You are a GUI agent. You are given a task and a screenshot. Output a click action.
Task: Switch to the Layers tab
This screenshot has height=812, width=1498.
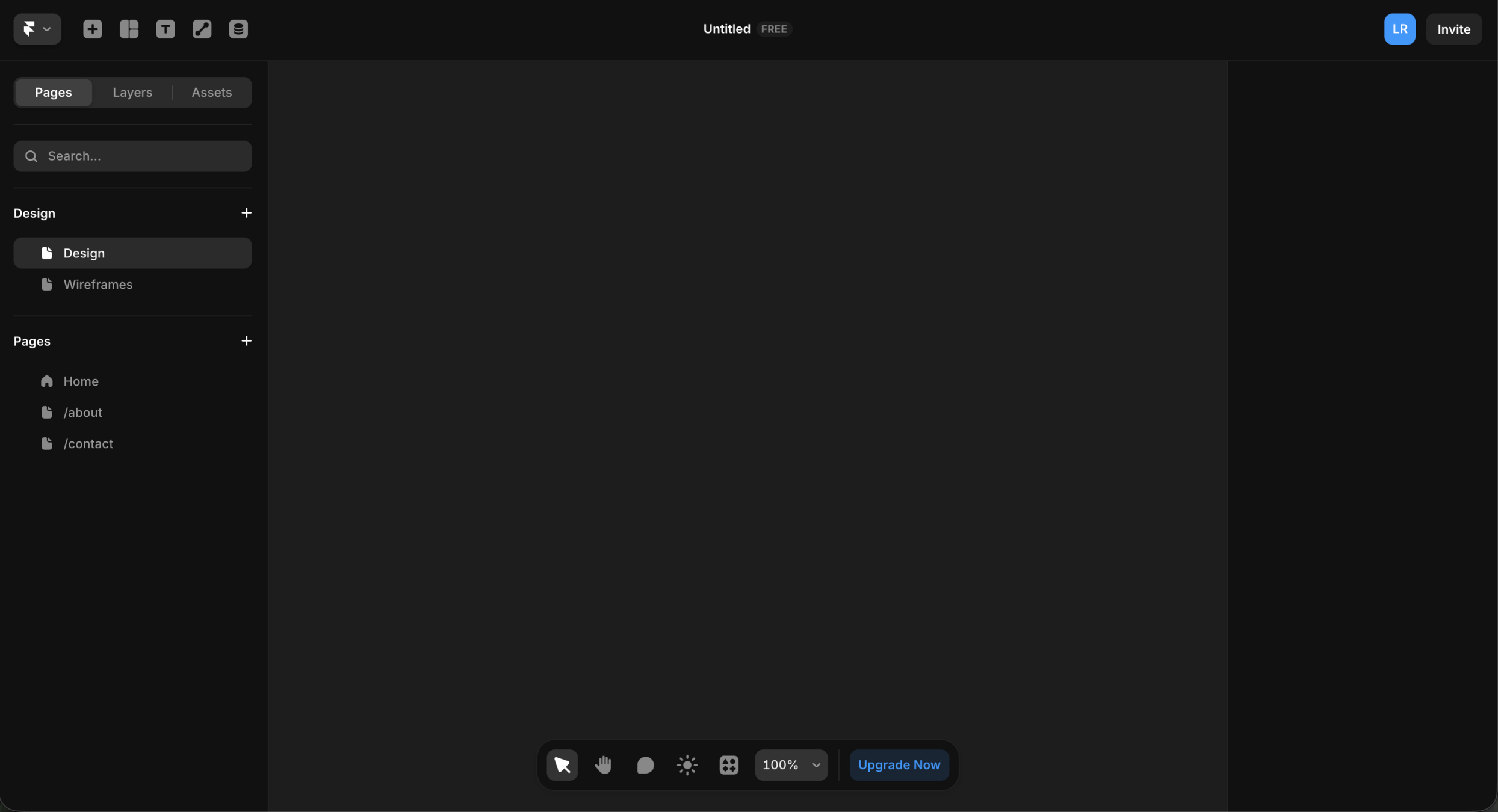(x=132, y=93)
